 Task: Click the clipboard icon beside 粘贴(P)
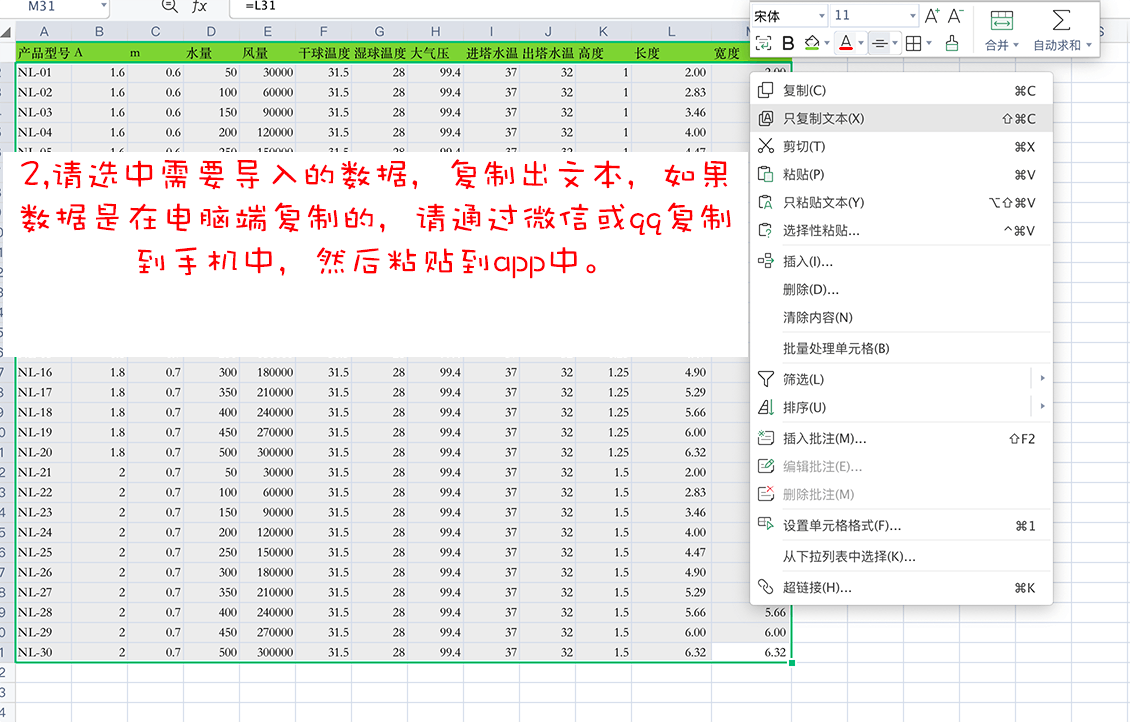[765, 174]
